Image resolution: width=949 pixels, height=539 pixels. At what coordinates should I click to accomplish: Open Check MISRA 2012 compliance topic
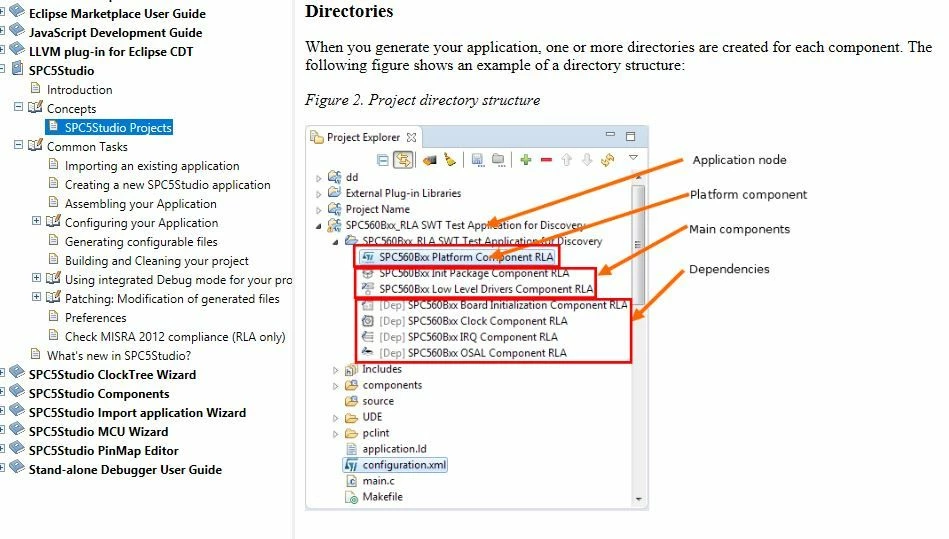(x=175, y=336)
